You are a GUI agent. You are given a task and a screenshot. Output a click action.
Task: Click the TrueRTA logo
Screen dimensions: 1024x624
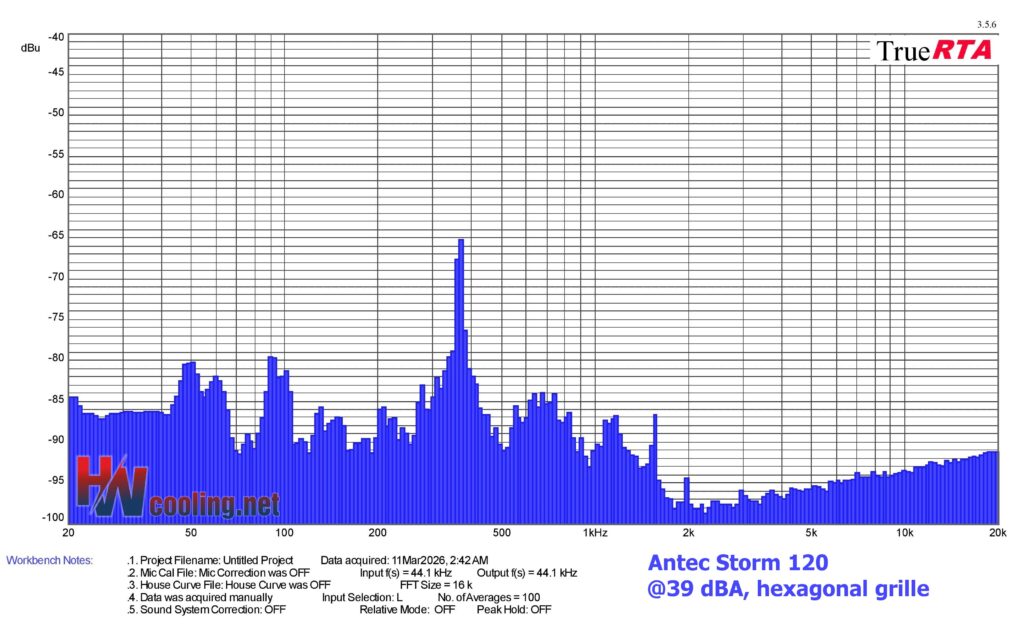(934, 50)
